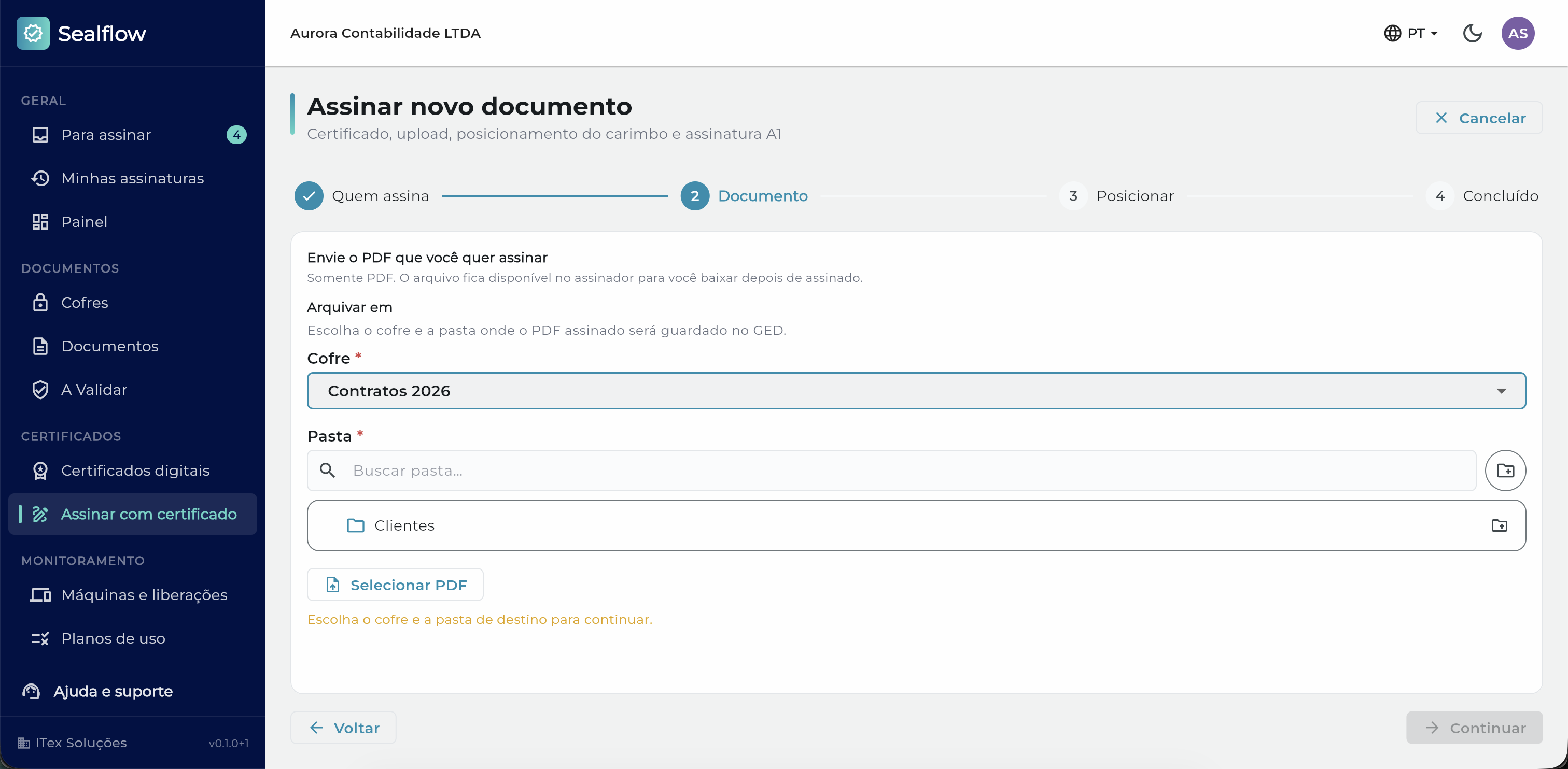Click the Cofre dropdown arrow
The height and width of the screenshot is (769, 1568).
coord(1501,391)
